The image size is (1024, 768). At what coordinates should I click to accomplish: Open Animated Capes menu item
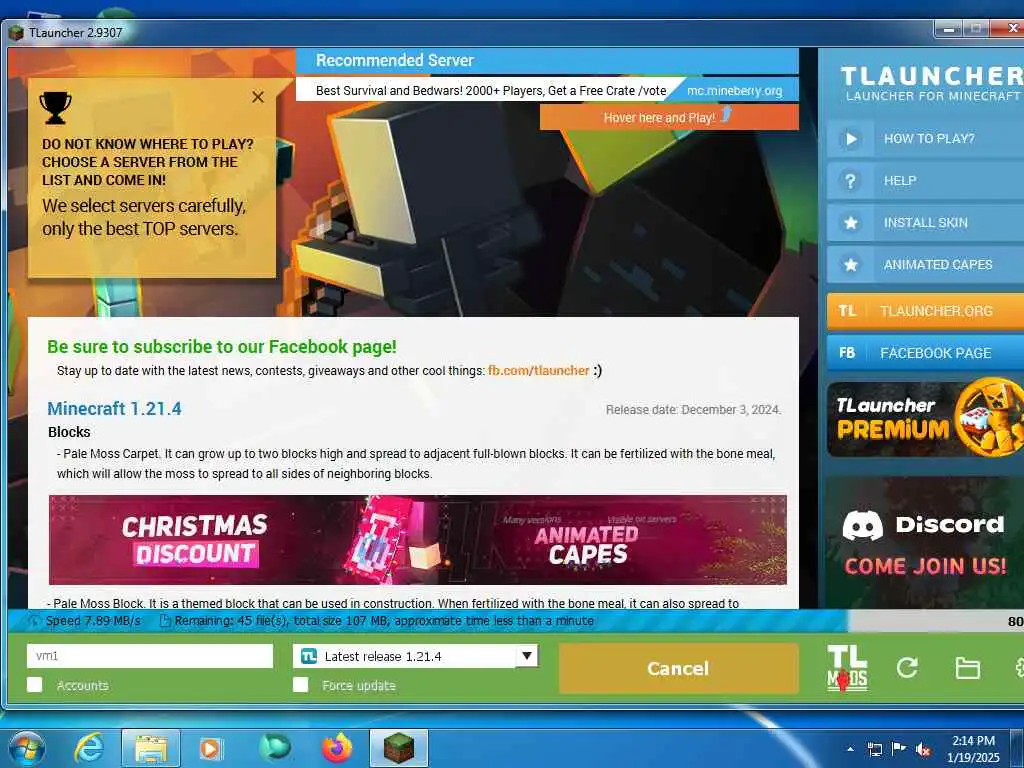tap(925, 264)
